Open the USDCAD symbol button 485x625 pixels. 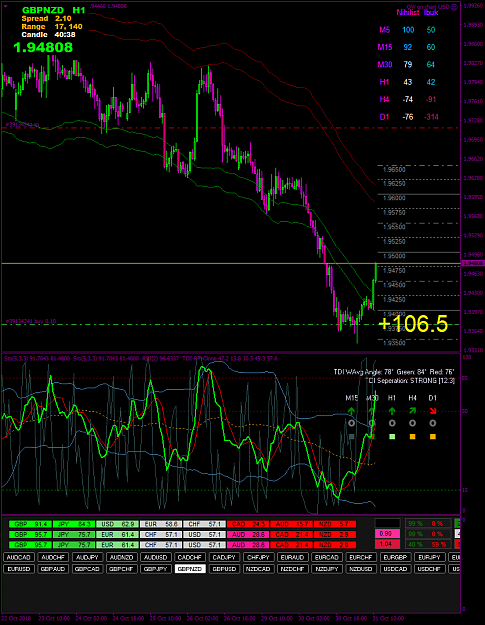[x=396, y=569]
